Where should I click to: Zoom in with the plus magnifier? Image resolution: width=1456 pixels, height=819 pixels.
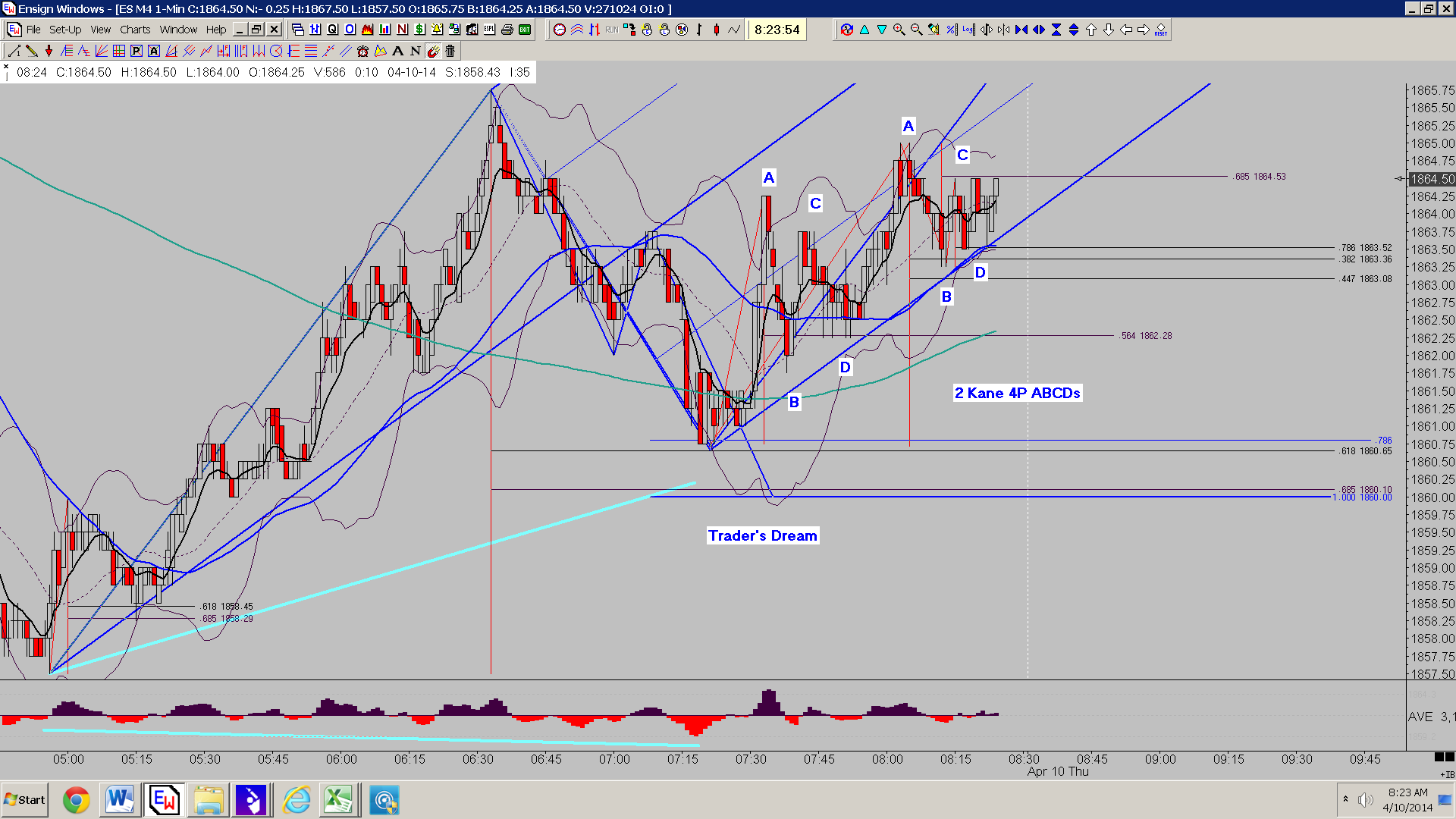(x=899, y=30)
